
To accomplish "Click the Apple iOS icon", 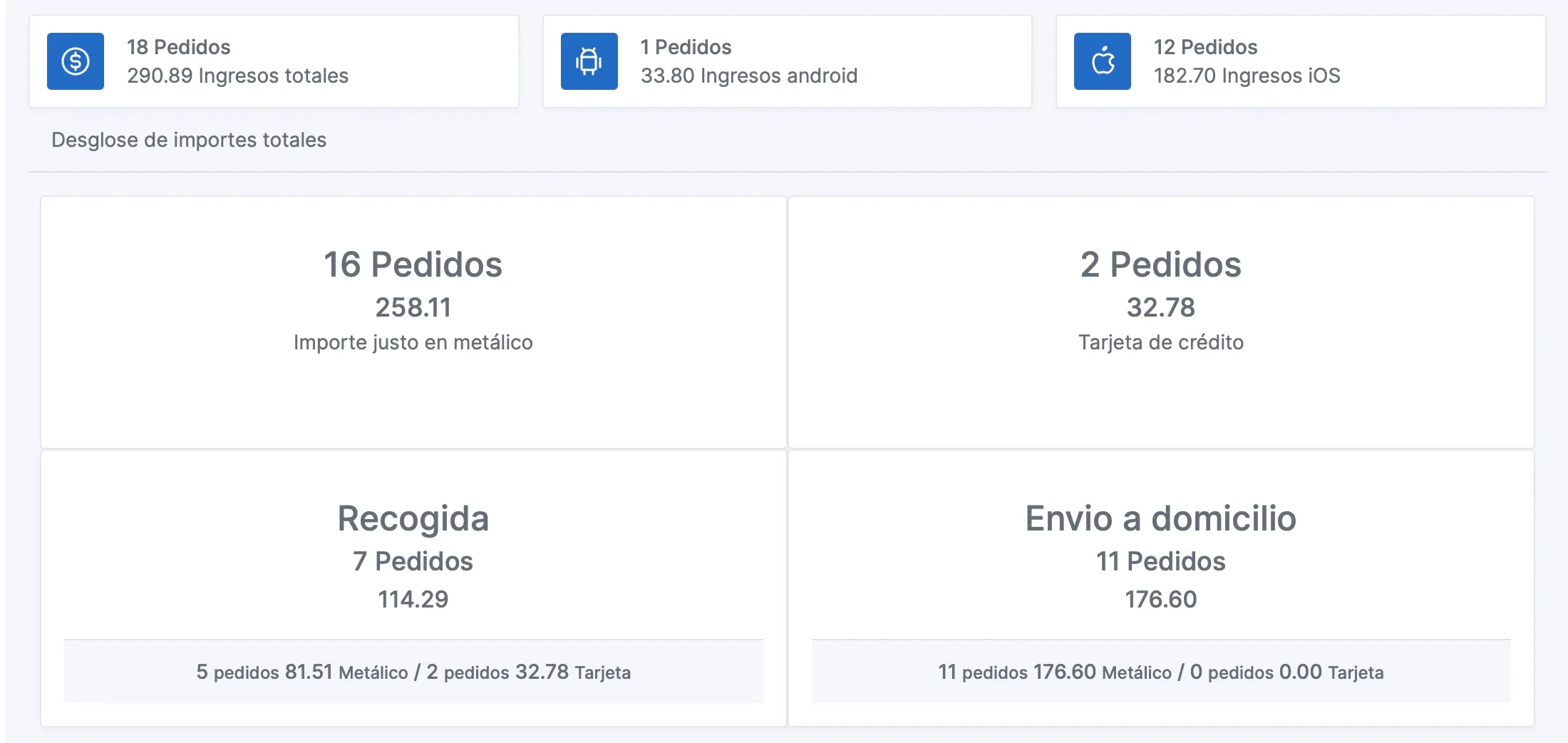I will (x=1103, y=61).
